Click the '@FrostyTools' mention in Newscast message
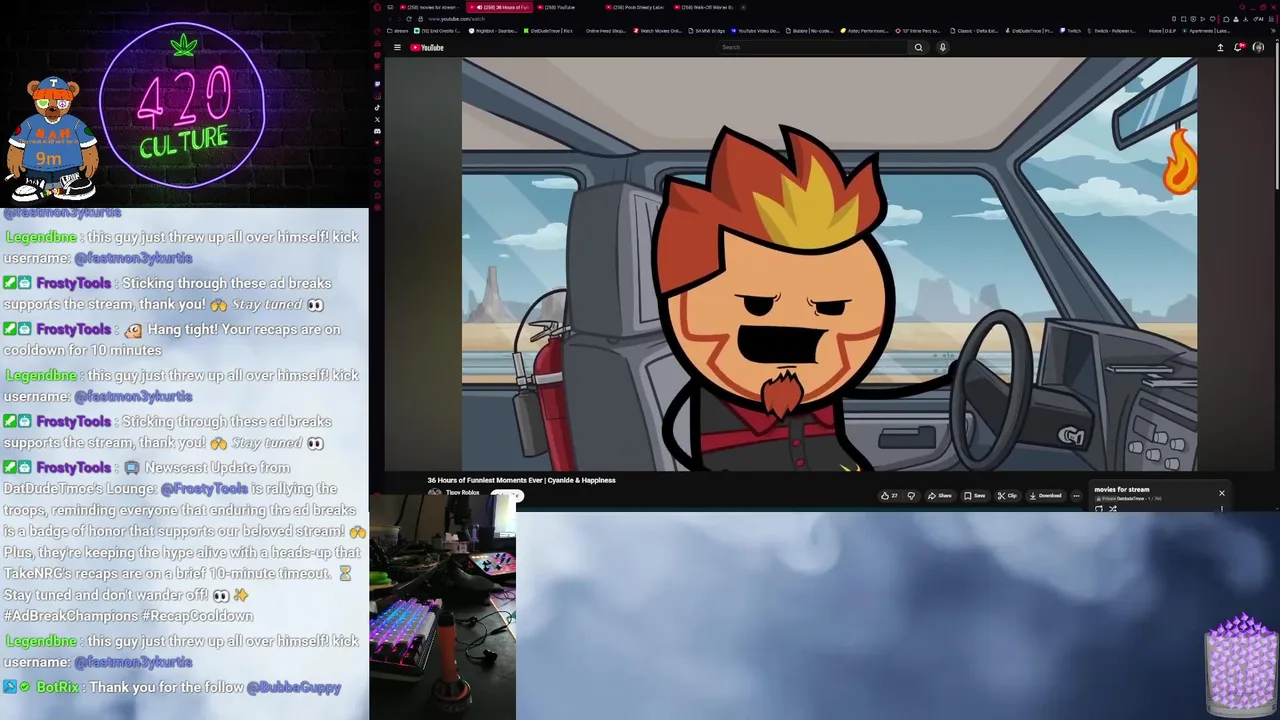This screenshot has height=720, width=1280. [204, 489]
